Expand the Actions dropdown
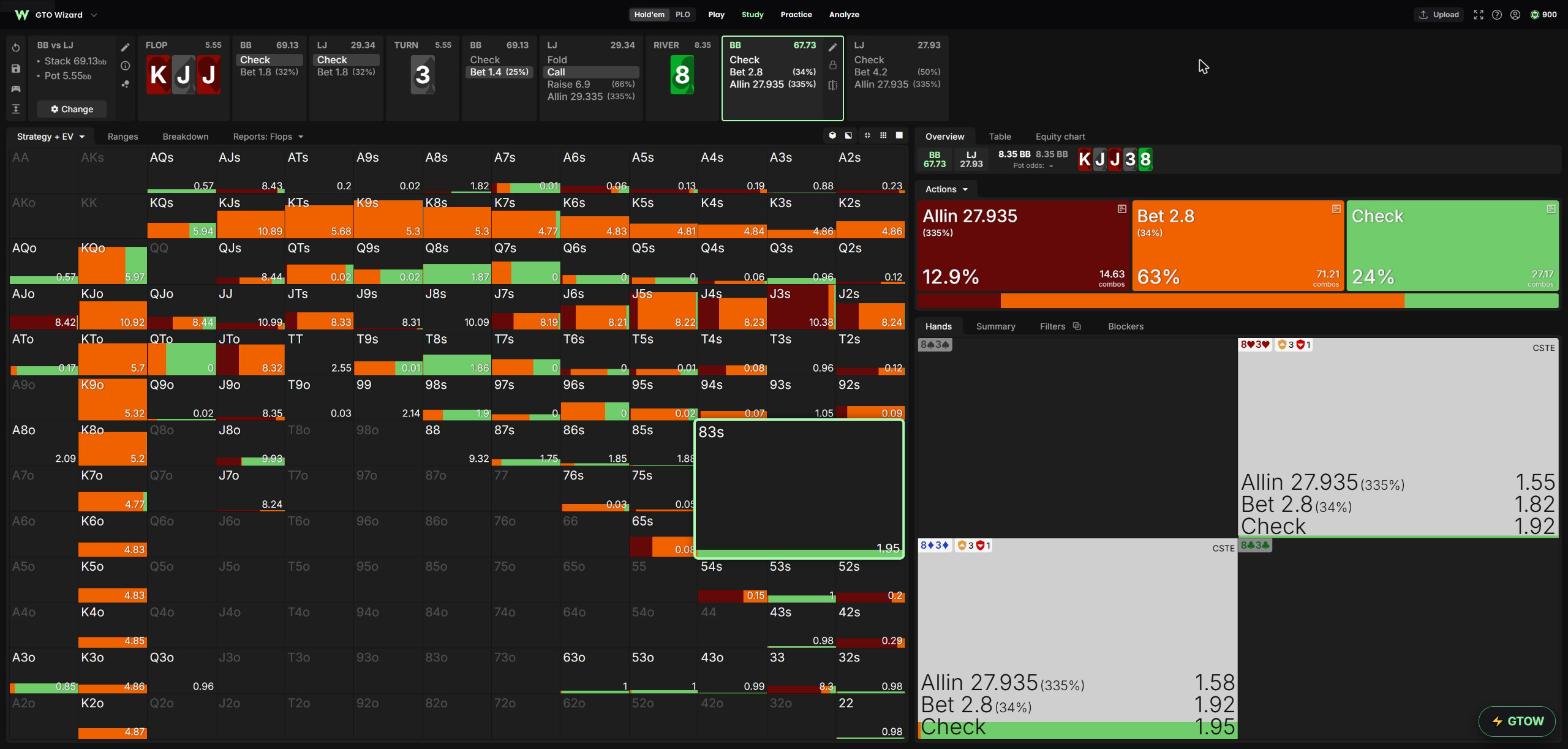 click(946, 189)
